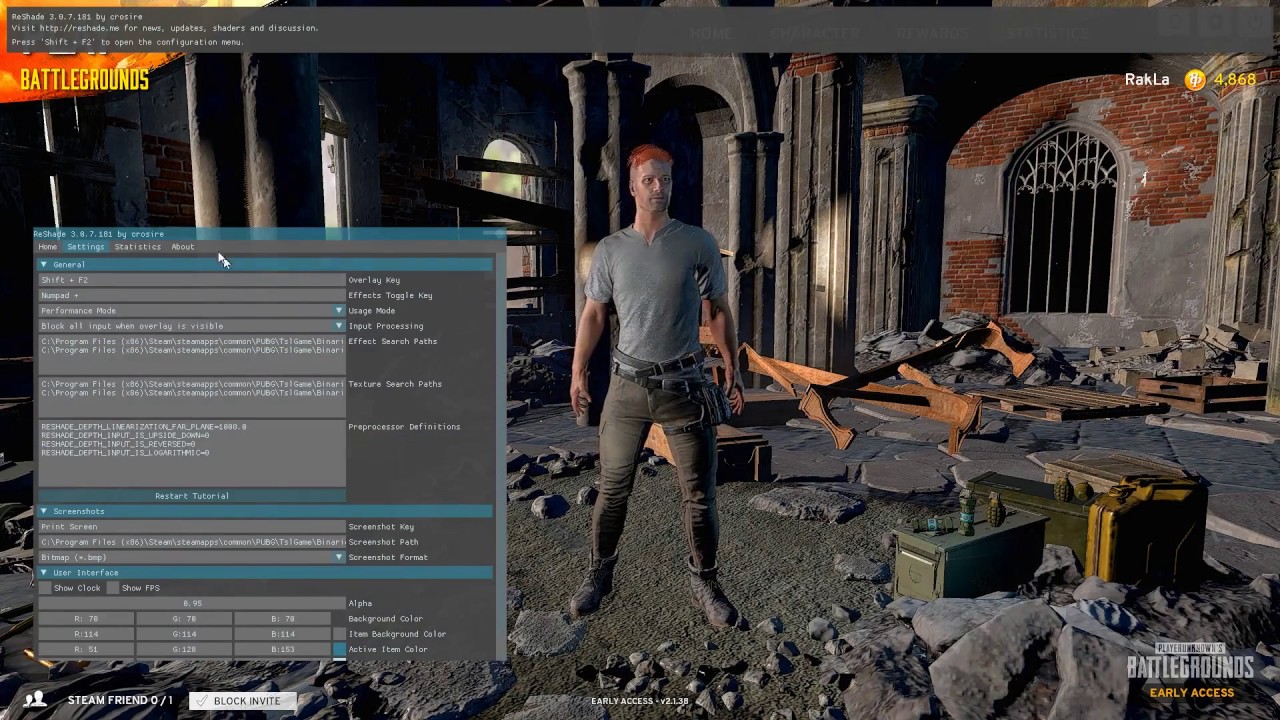Open the ReShade Home tab
Image resolution: width=1280 pixels, height=720 pixels.
[x=47, y=247]
